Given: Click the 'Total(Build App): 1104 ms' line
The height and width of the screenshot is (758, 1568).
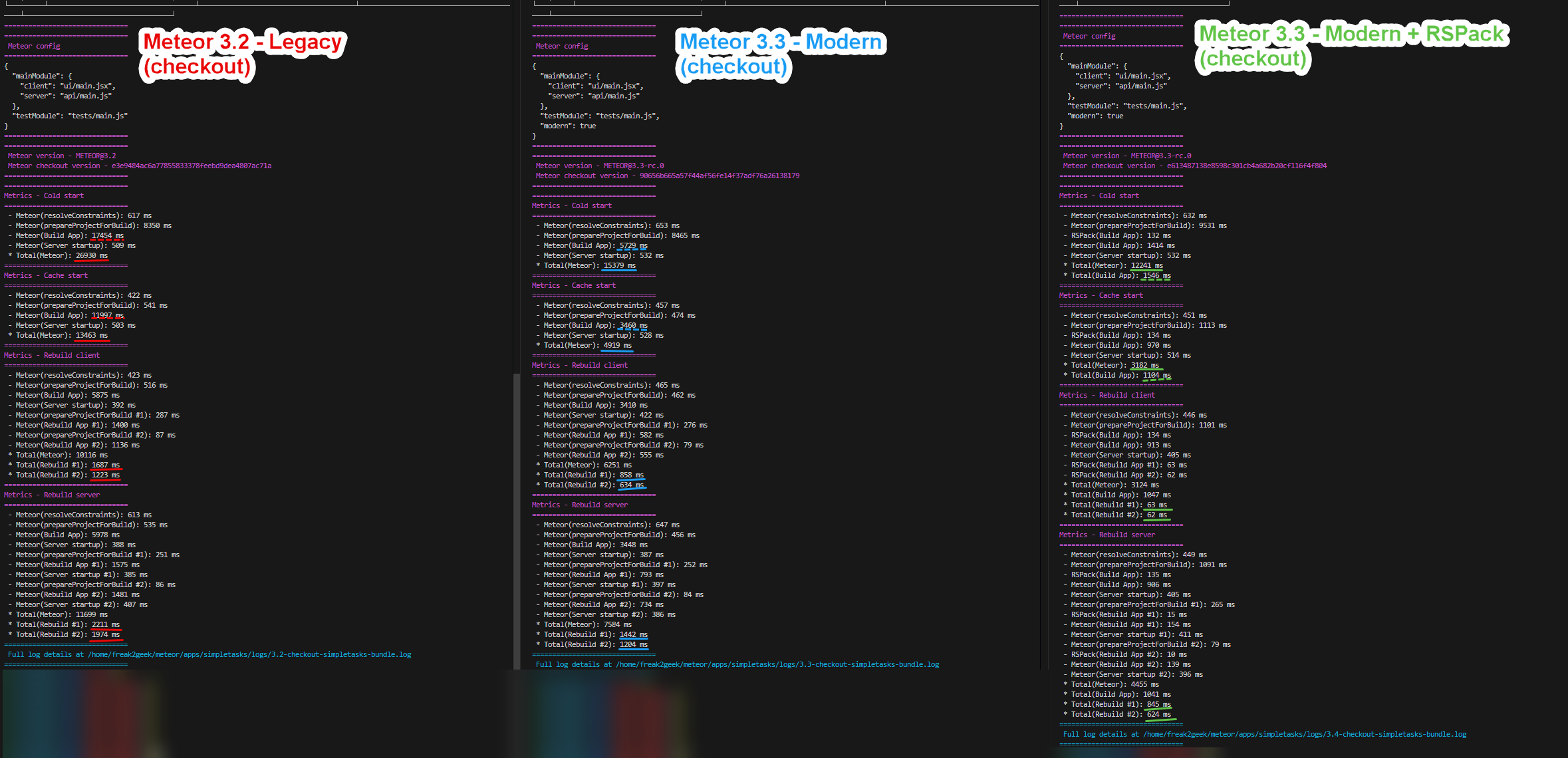Looking at the screenshot, I should [1117, 375].
